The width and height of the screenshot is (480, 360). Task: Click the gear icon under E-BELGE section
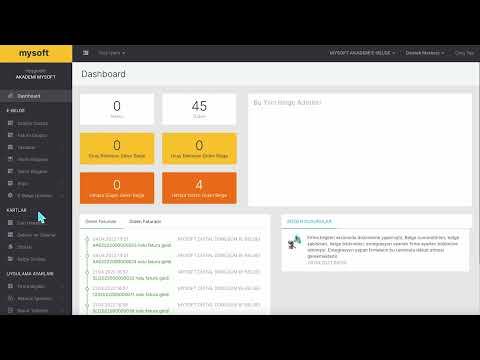[x=11, y=195]
